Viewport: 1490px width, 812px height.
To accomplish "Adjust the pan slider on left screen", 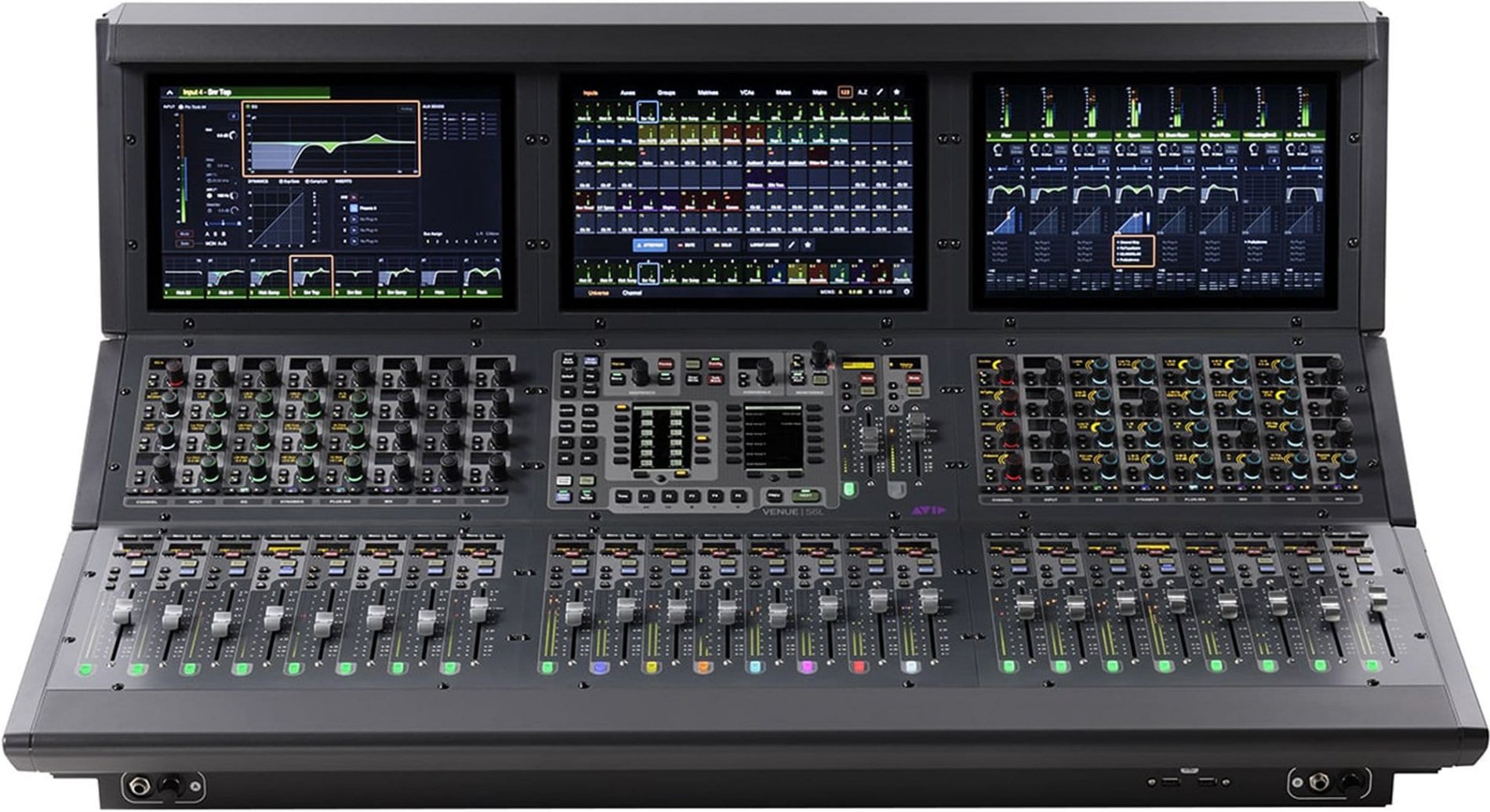I will 223,223.
